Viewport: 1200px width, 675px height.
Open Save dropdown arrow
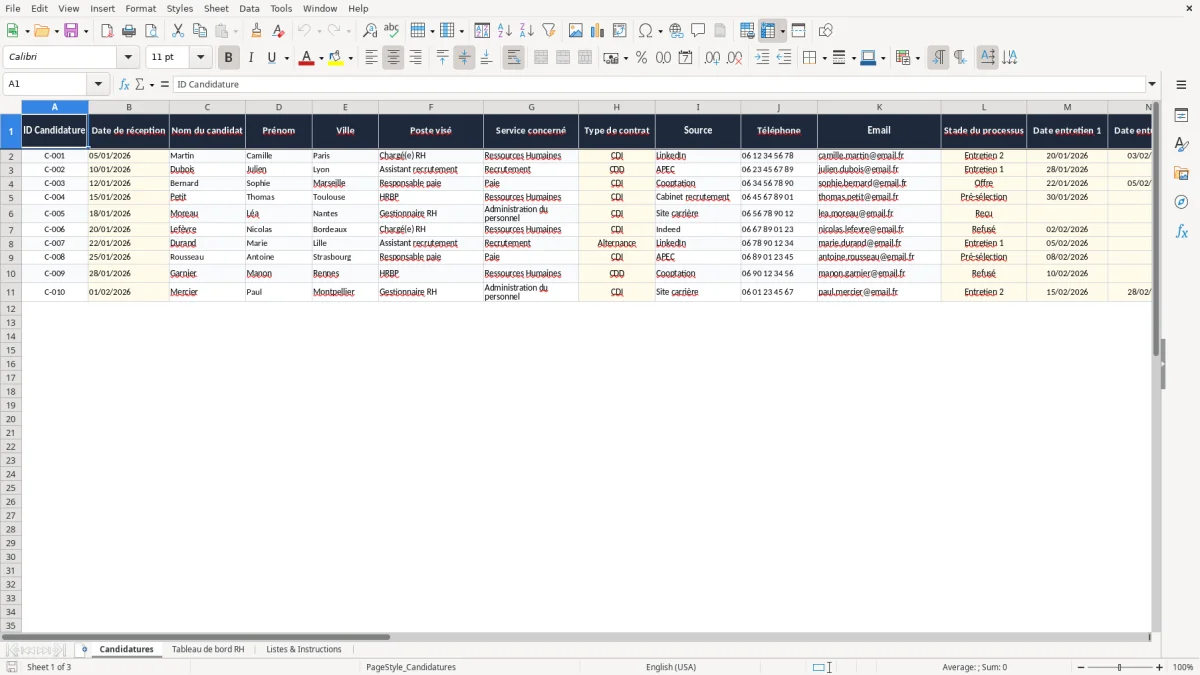[85, 31]
